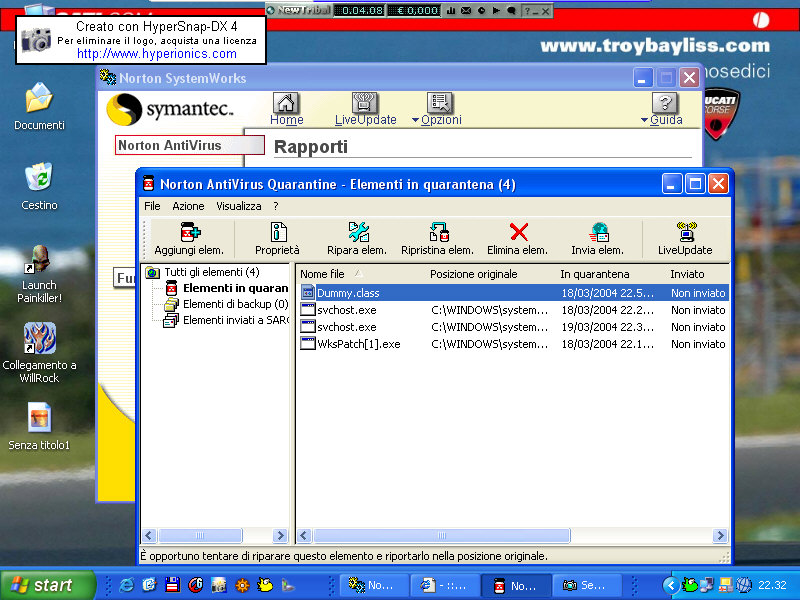Open the Azione menu
Viewport: 800px width, 600px height.
pos(188,206)
